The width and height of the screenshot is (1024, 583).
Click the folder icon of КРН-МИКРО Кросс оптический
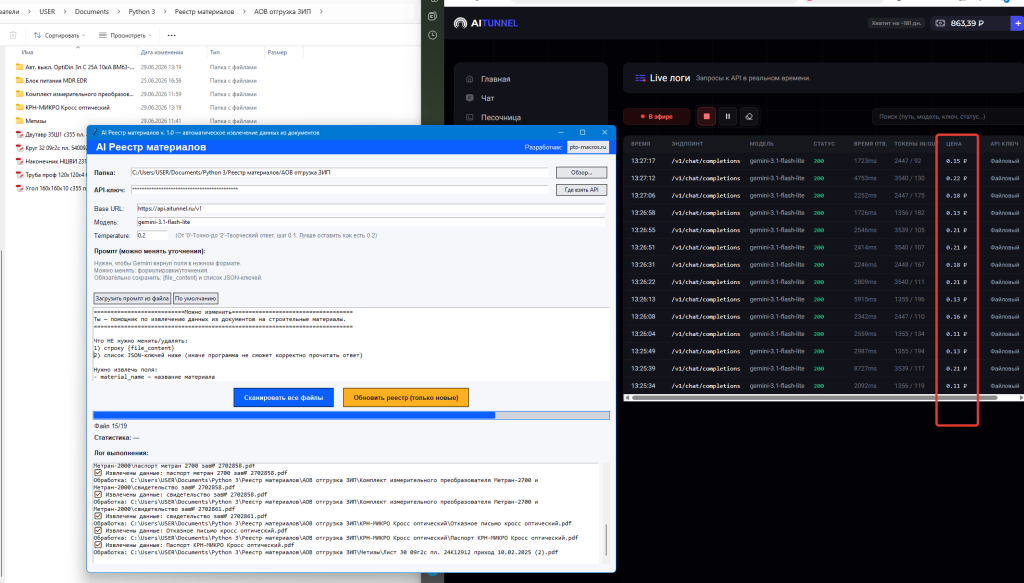pos(20,107)
